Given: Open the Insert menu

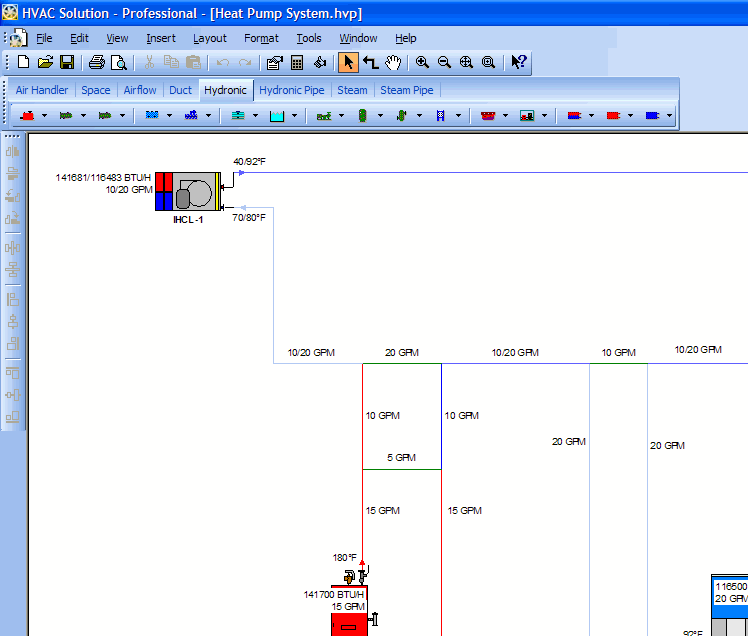Looking at the screenshot, I should pos(161,38).
